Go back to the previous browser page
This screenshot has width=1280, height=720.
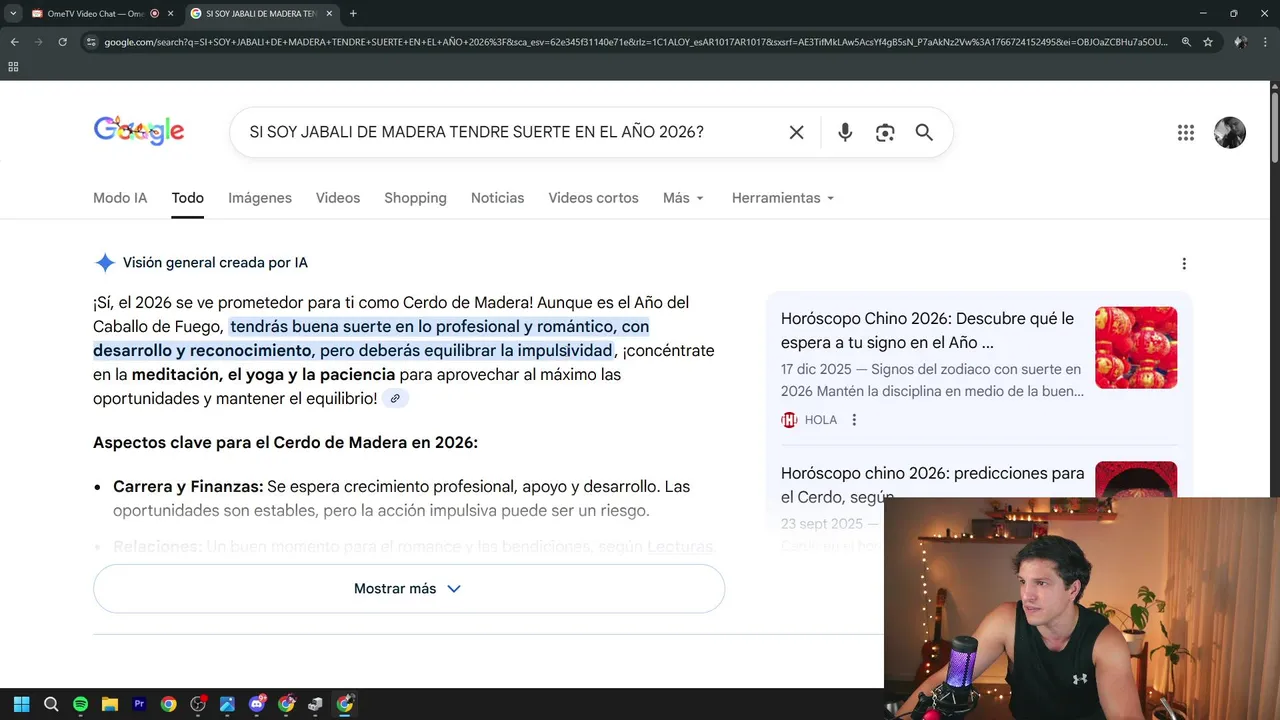(x=15, y=42)
